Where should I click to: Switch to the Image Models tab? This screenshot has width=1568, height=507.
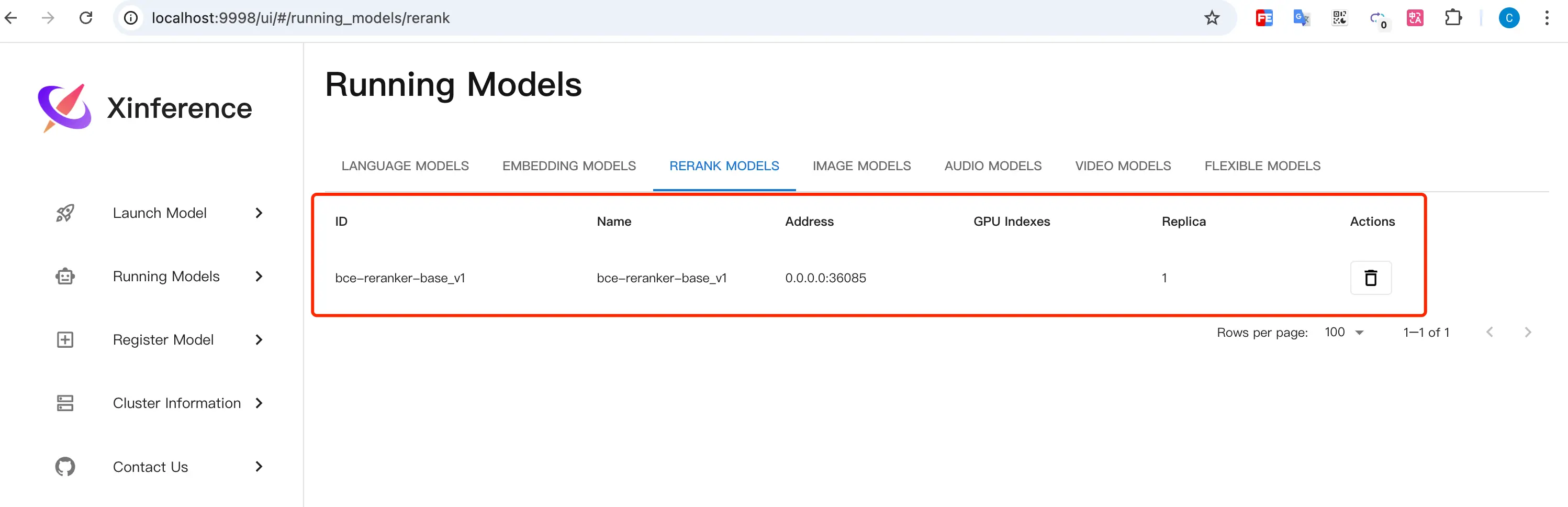coord(862,166)
